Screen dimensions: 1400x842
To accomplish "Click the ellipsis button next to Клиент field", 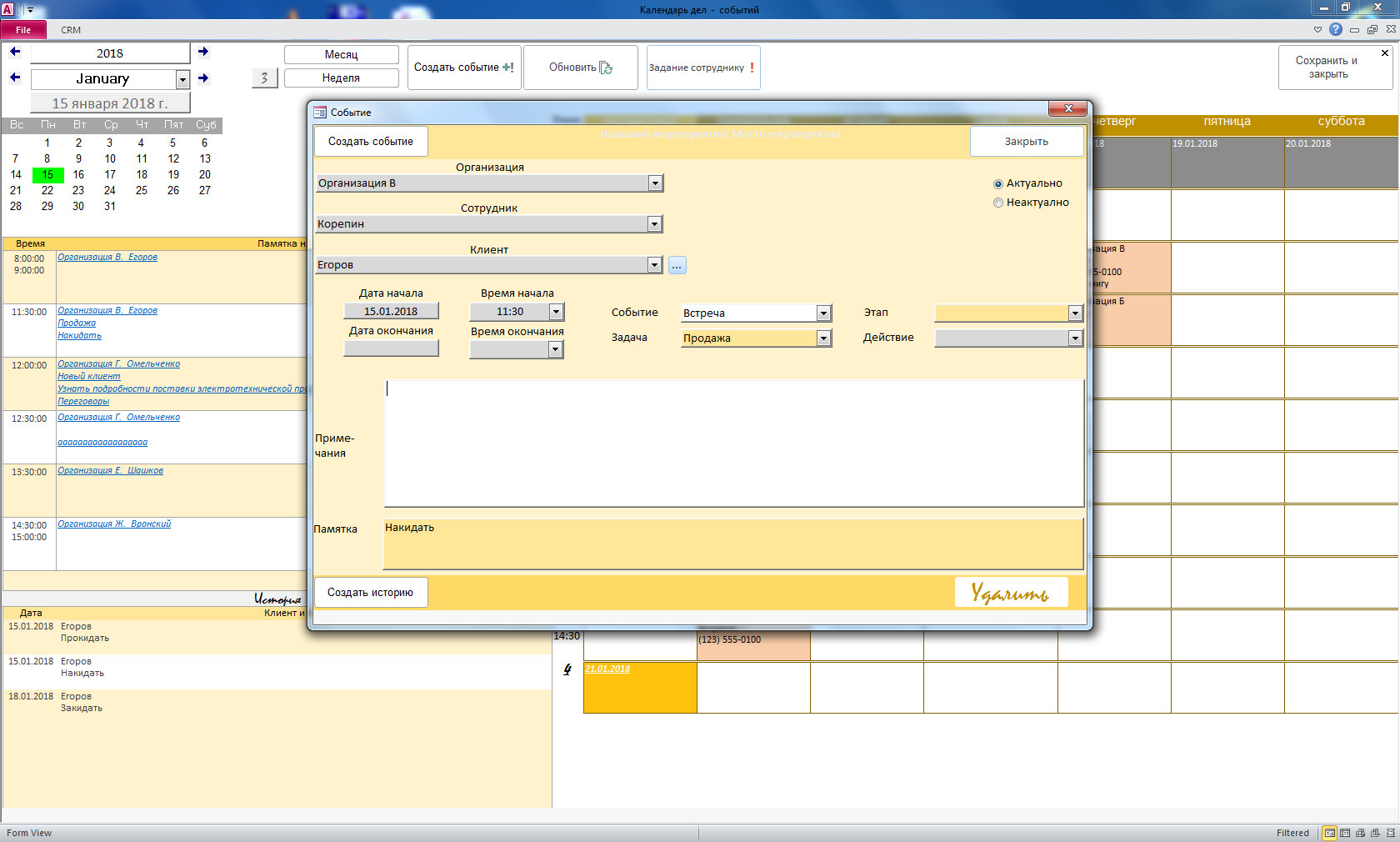I will [x=677, y=265].
